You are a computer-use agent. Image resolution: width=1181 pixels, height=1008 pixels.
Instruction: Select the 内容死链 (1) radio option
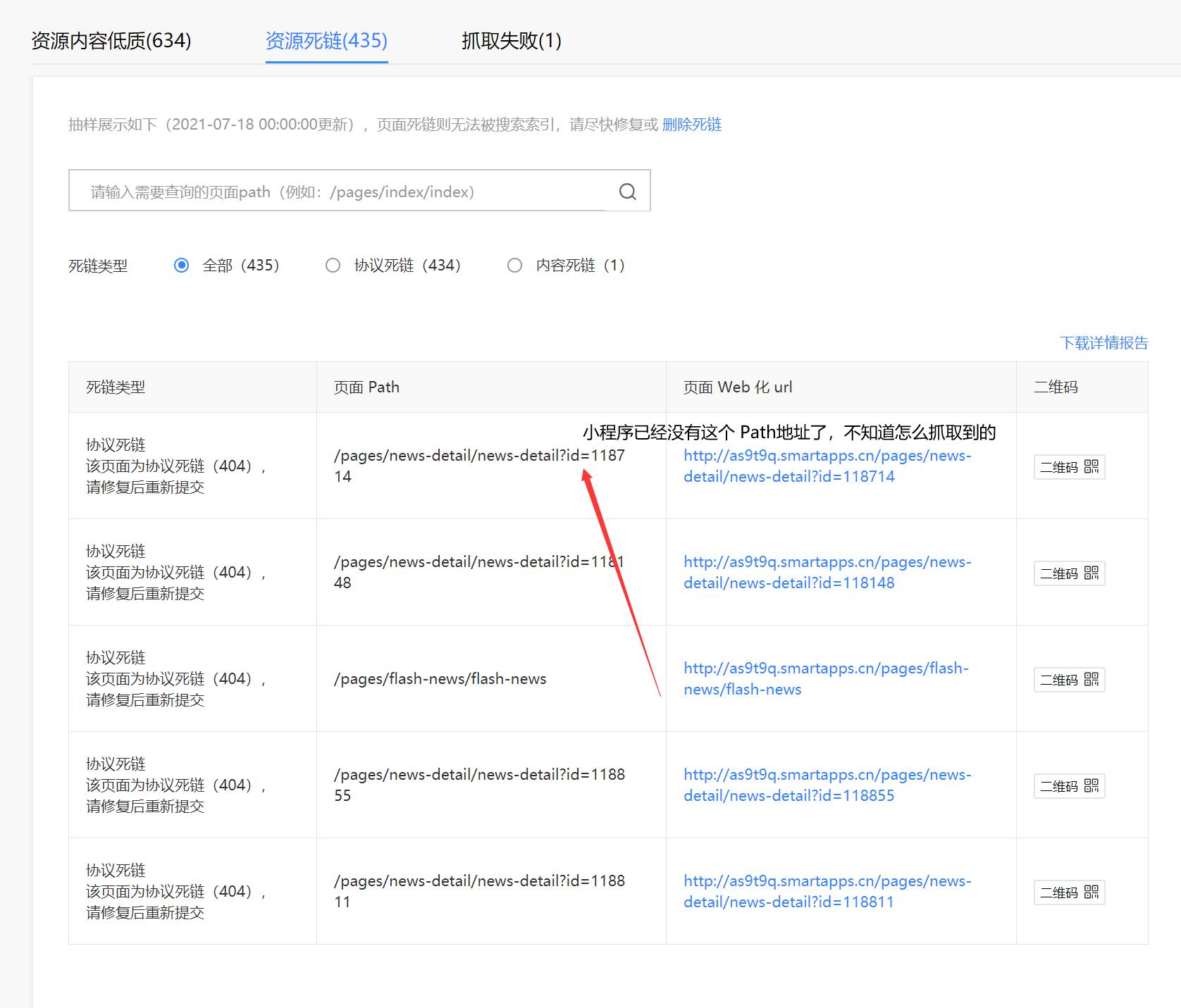click(x=514, y=266)
